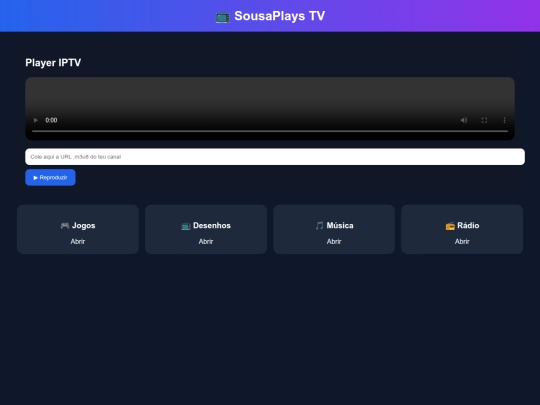
Task: Click the Player IPTV heading
Action: pyautogui.click(x=53, y=63)
